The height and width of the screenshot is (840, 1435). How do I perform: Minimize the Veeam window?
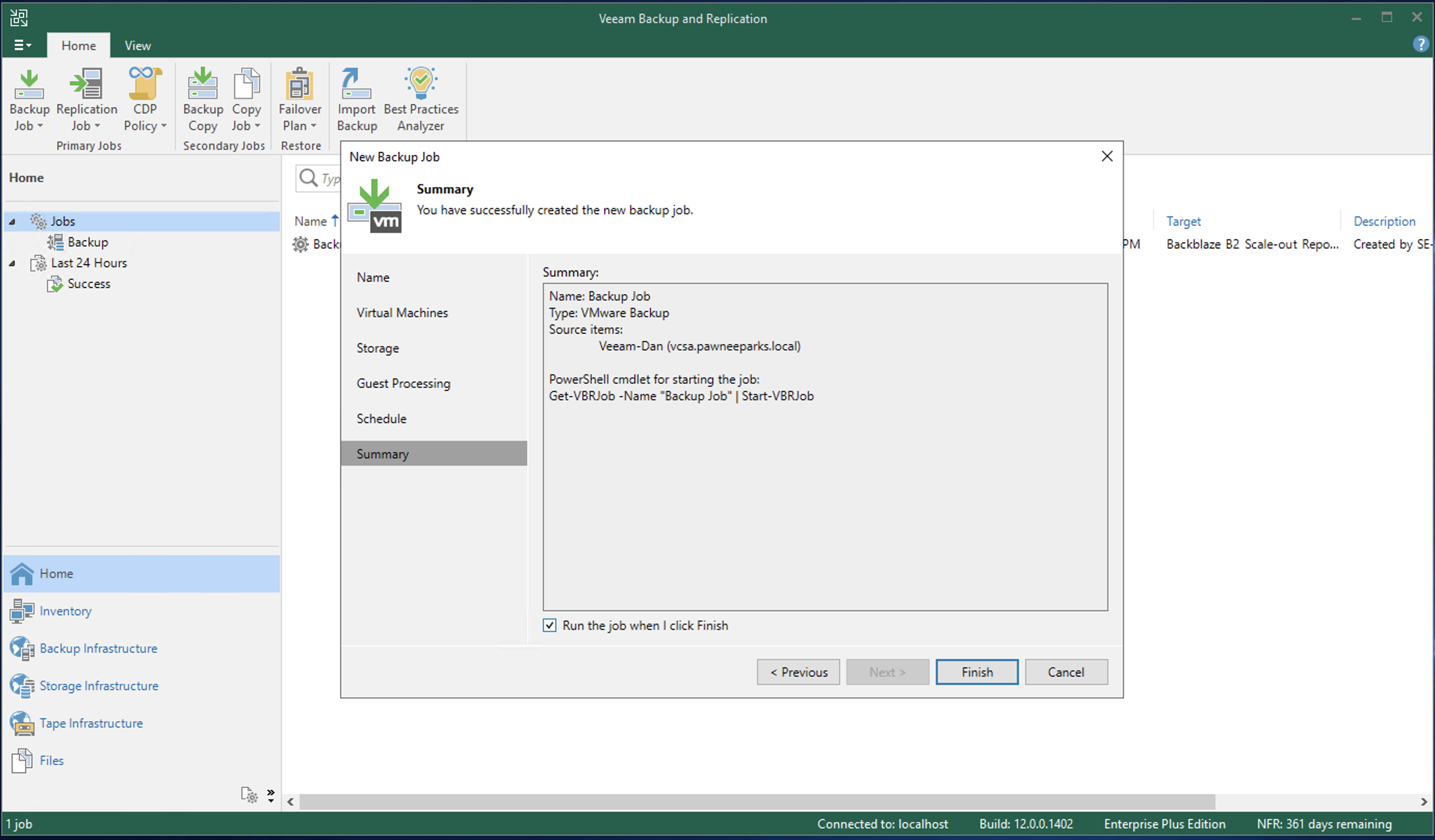click(x=1356, y=18)
